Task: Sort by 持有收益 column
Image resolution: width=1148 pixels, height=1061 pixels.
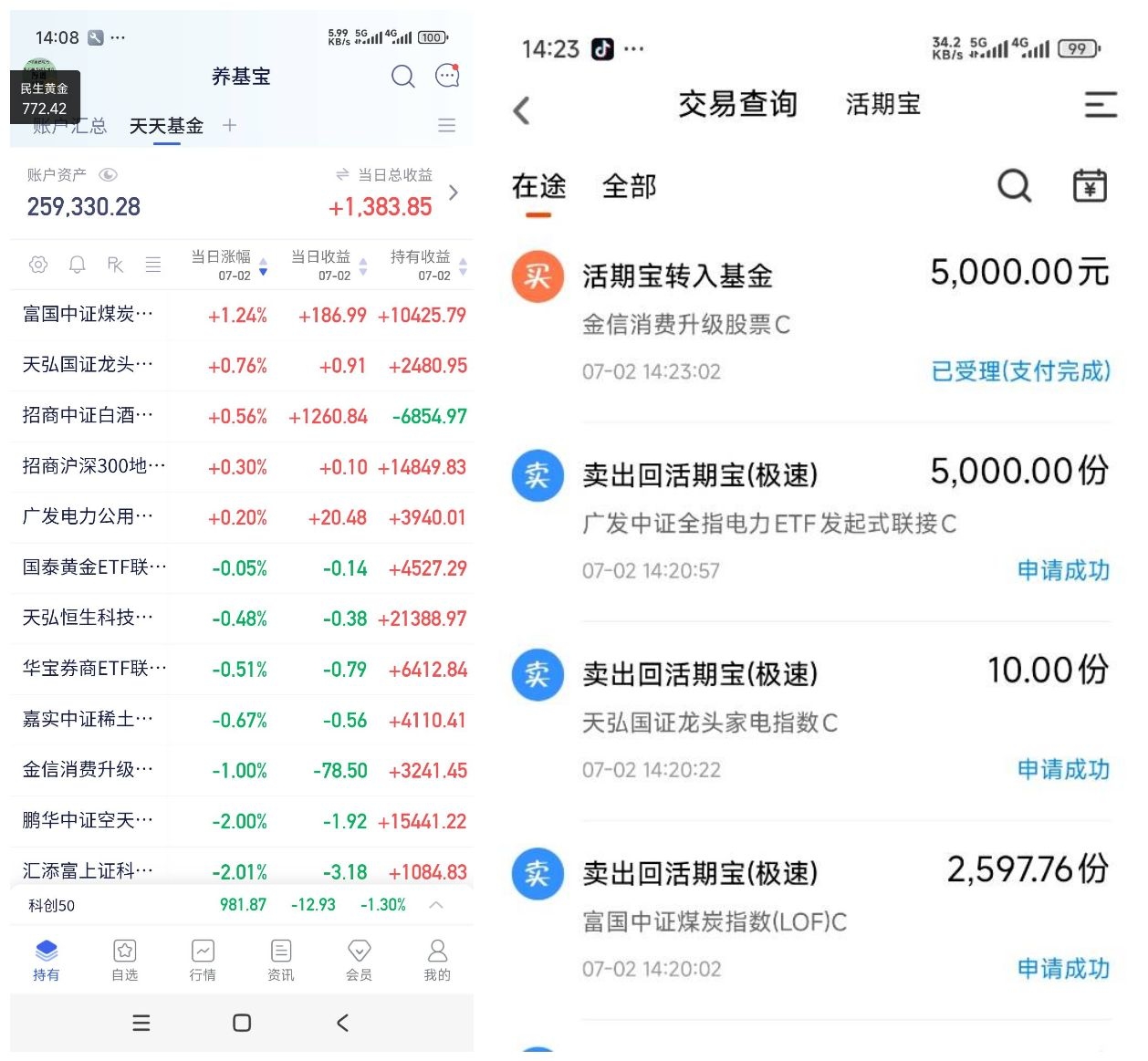Action: (x=428, y=265)
